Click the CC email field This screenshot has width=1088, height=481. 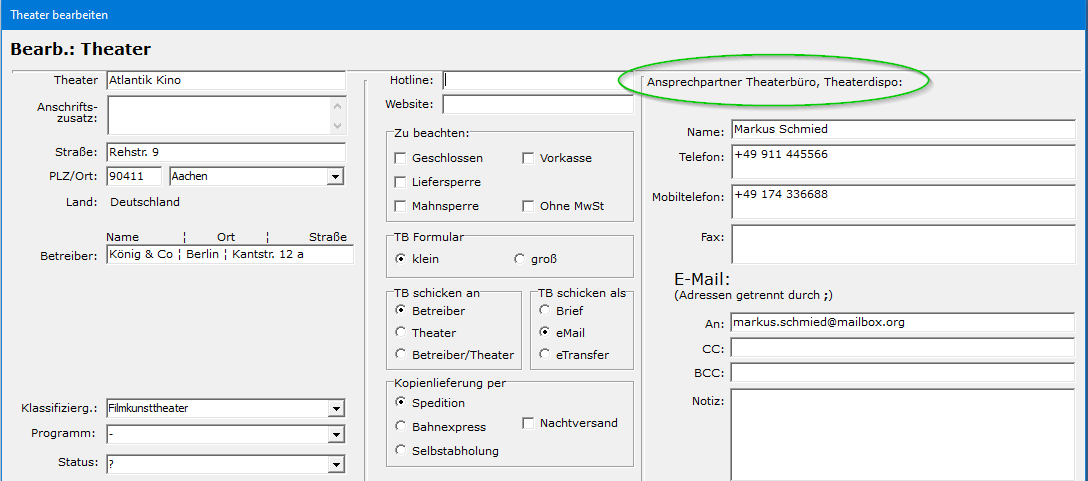click(901, 348)
